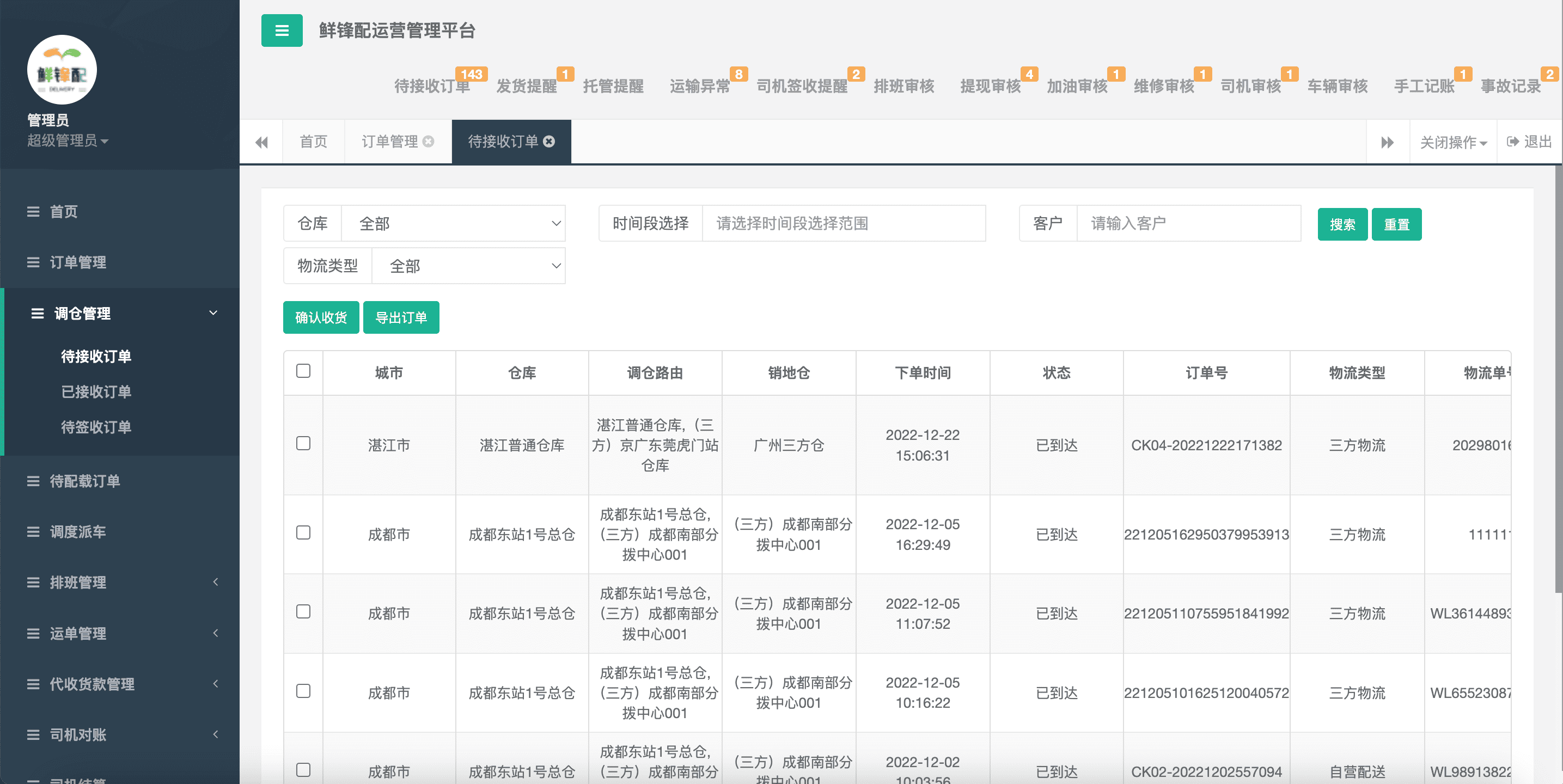Click the badge 1 on 维修审核

[1202, 74]
